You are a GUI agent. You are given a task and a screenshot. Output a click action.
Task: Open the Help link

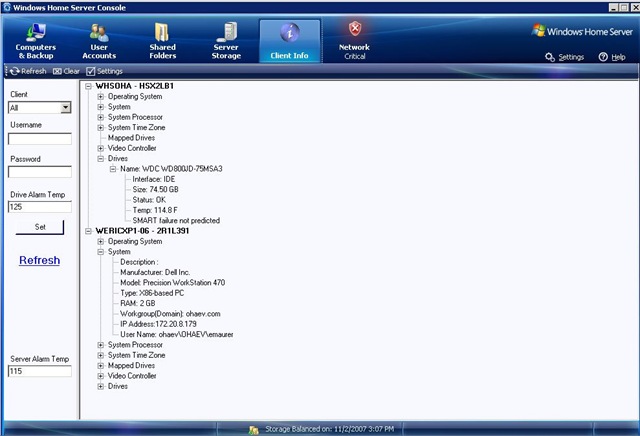(x=618, y=57)
